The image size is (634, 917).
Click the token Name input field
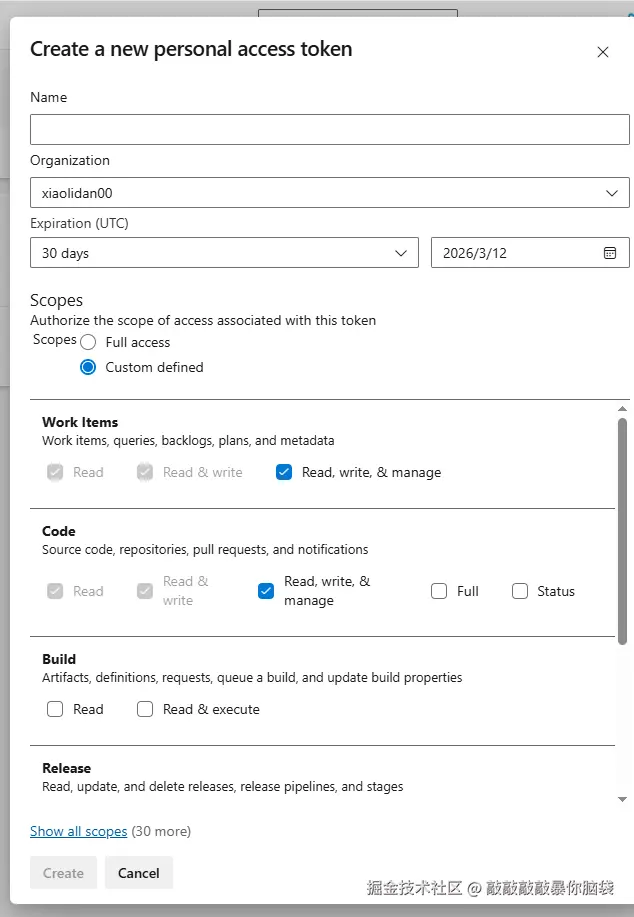coord(330,130)
